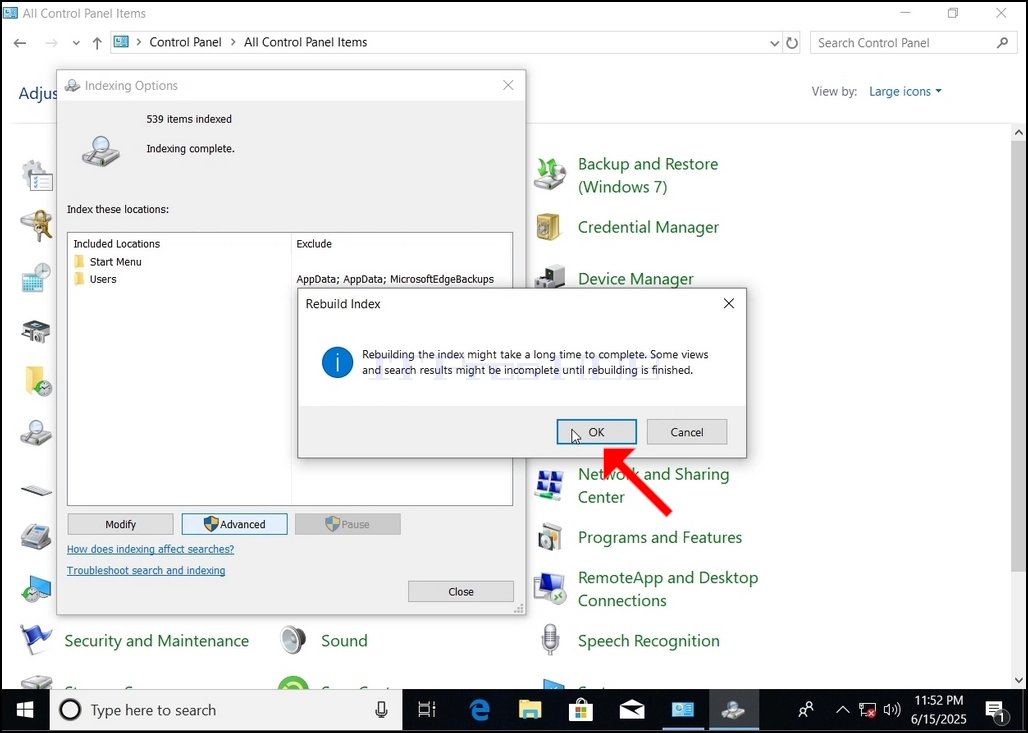Refresh the Control Panel view
This screenshot has width=1028, height=733.
792,43
